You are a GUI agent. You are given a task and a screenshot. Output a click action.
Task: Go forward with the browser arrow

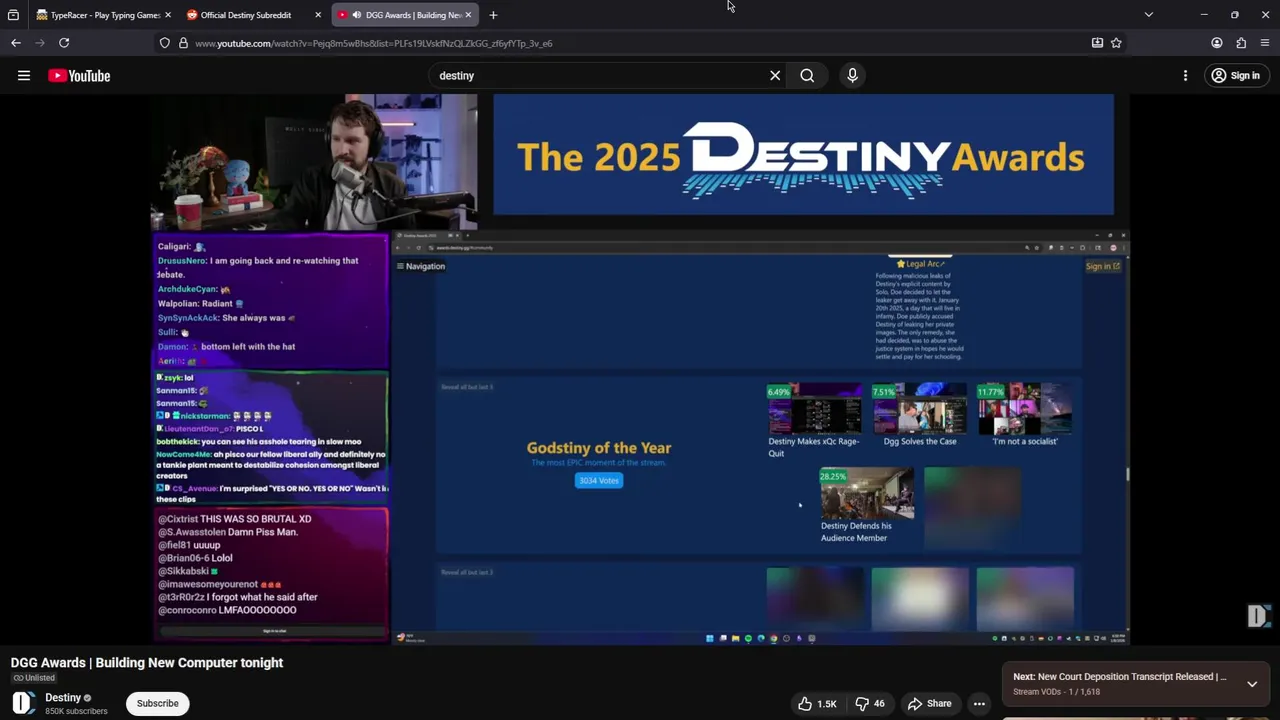(x=40, y=43)
